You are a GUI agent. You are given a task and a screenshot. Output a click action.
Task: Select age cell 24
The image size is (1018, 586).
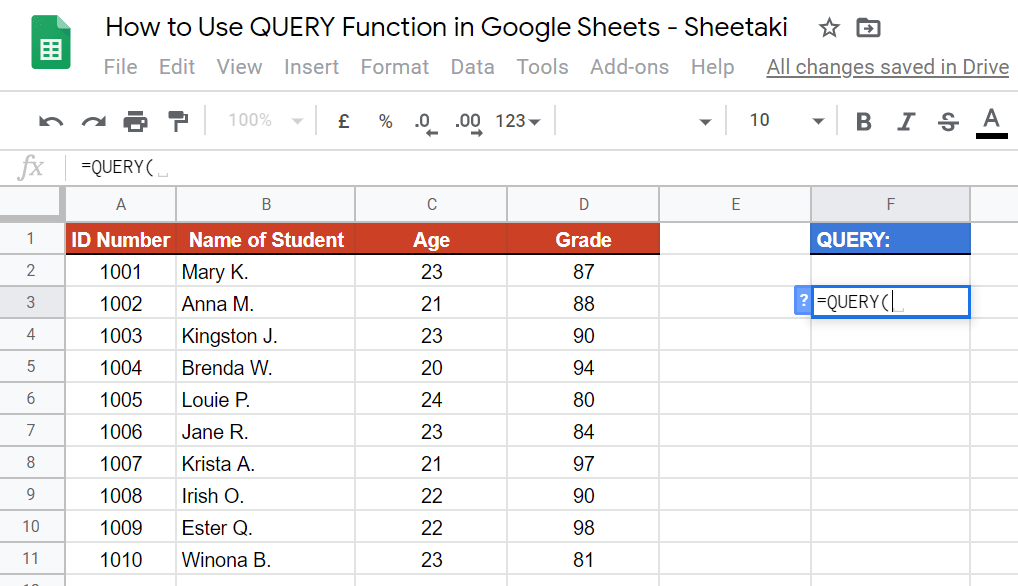[x=431, y=399]
